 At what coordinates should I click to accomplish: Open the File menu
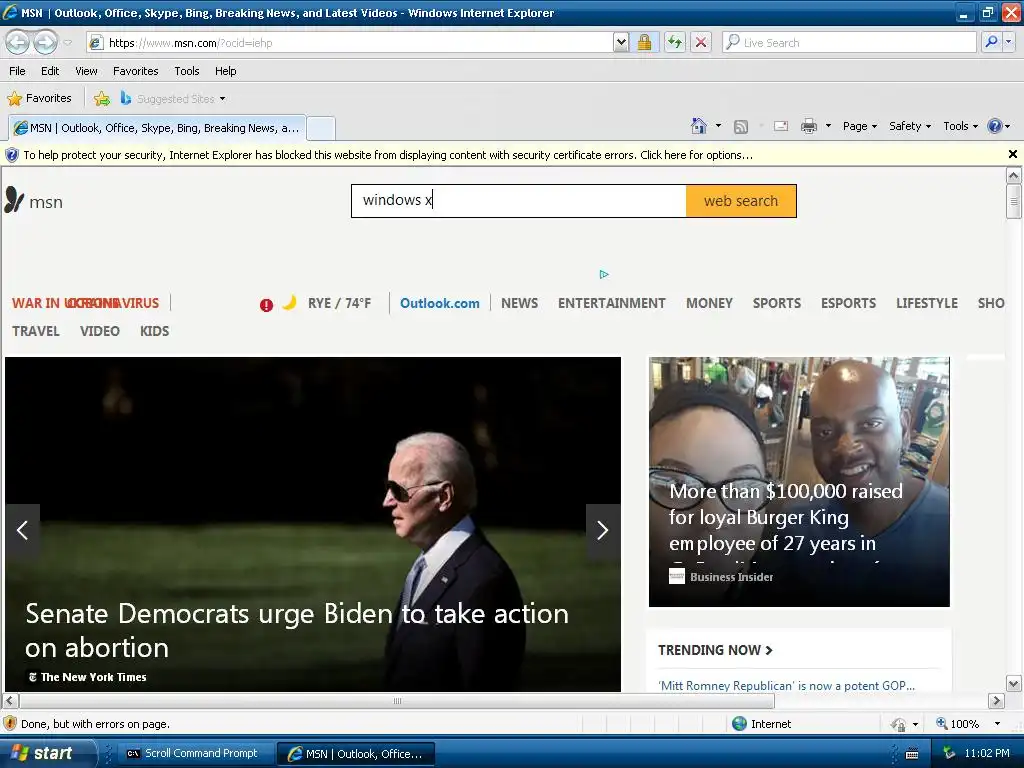18,71
